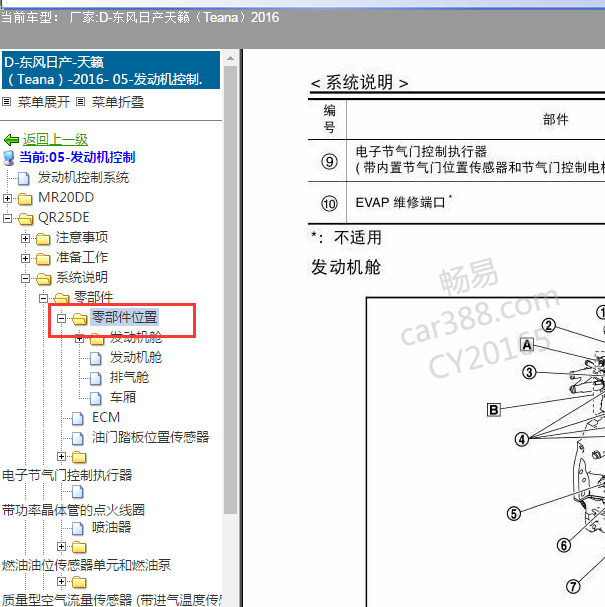The width and height of the screenshot is (605, 607).
Task: Click the page icon next to ECM
Action: pyautogui.click(x=77, y=418)
